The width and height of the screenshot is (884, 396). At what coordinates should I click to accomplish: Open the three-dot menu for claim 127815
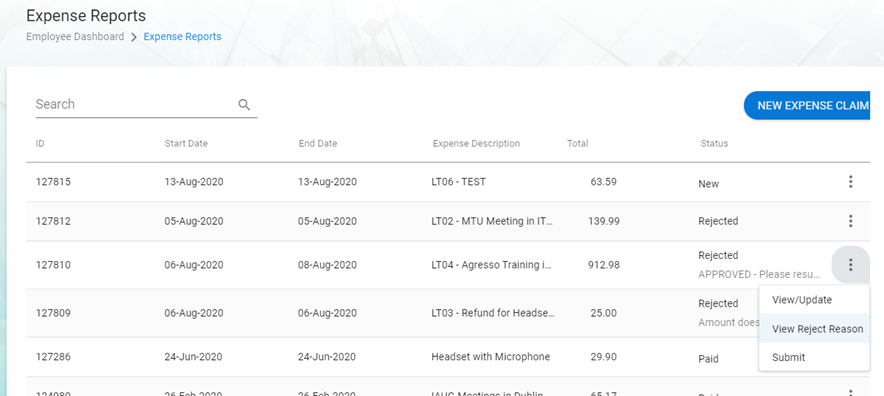pos(851,182)
